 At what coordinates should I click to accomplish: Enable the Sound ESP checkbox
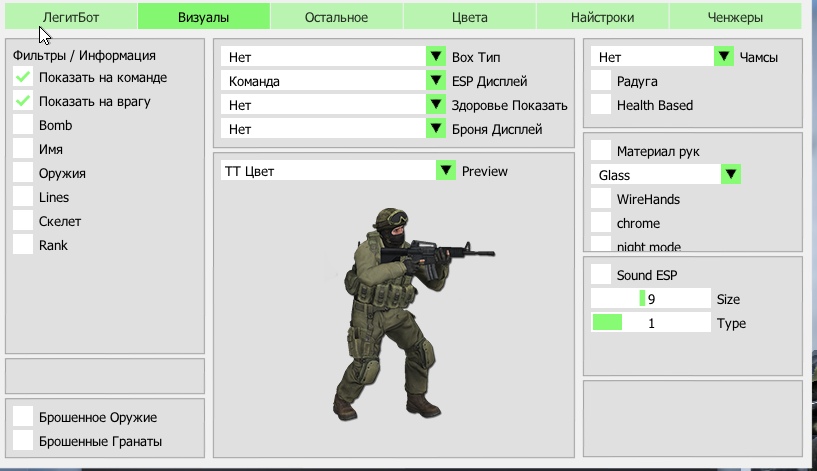coord(601,275)
